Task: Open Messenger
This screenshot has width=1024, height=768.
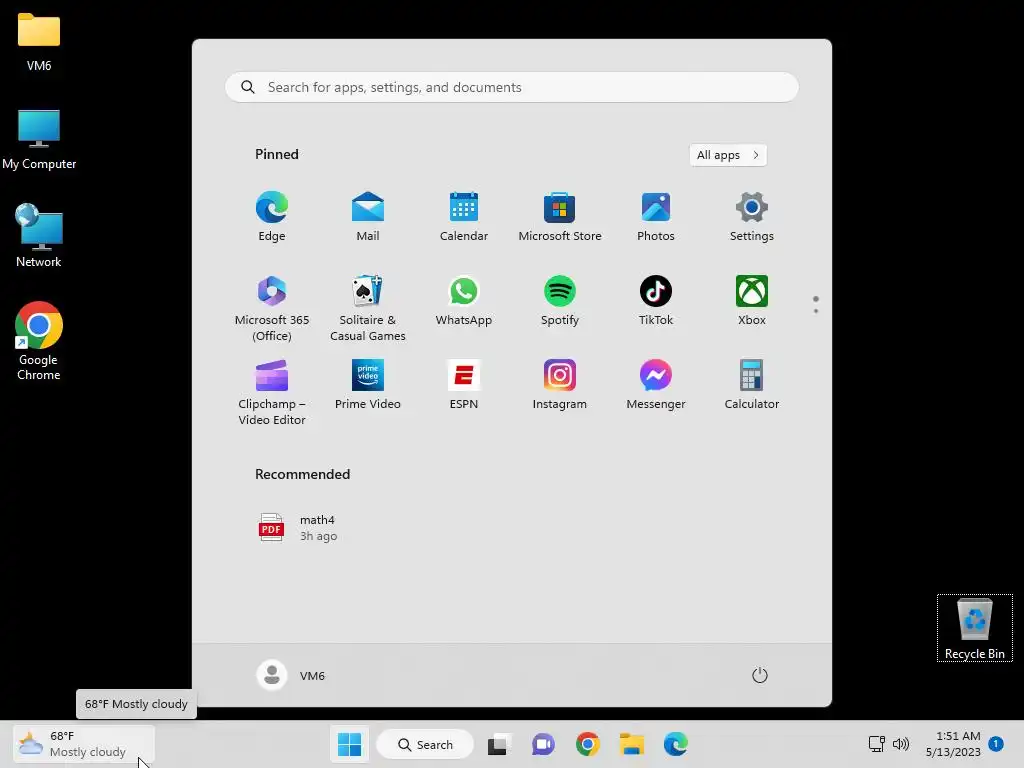Action: click(656, 385)
